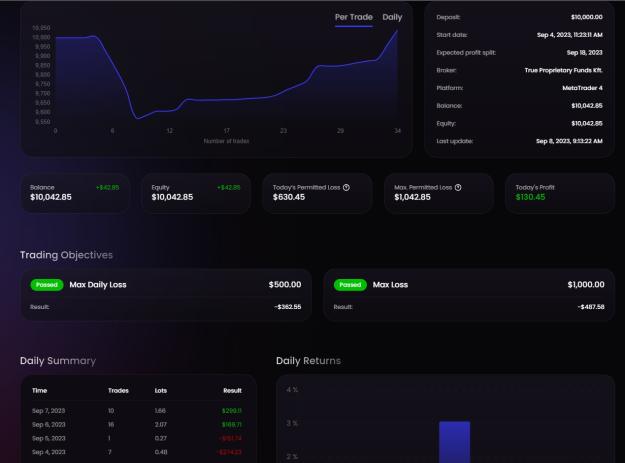Select the Passed badge for Max Loss

[350, 284]
